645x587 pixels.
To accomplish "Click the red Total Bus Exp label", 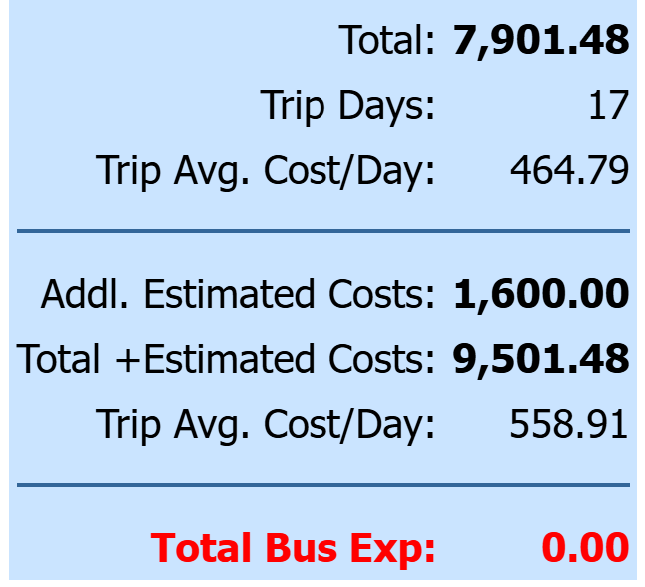I will pos(293,549).
